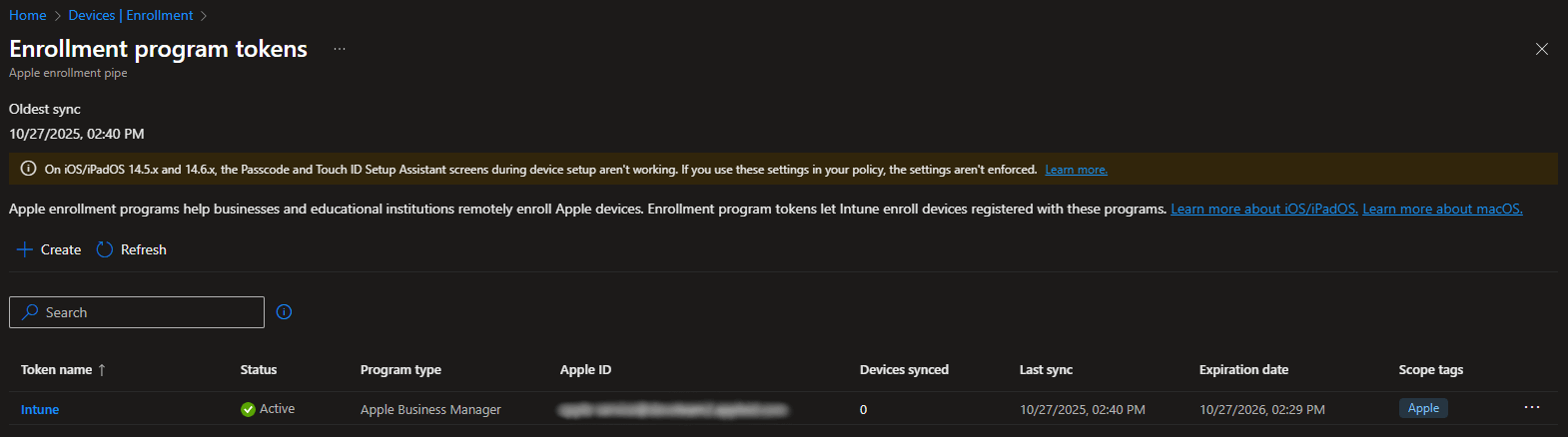
Task: Click the warning banner info icon
Action: coord(28,169)
